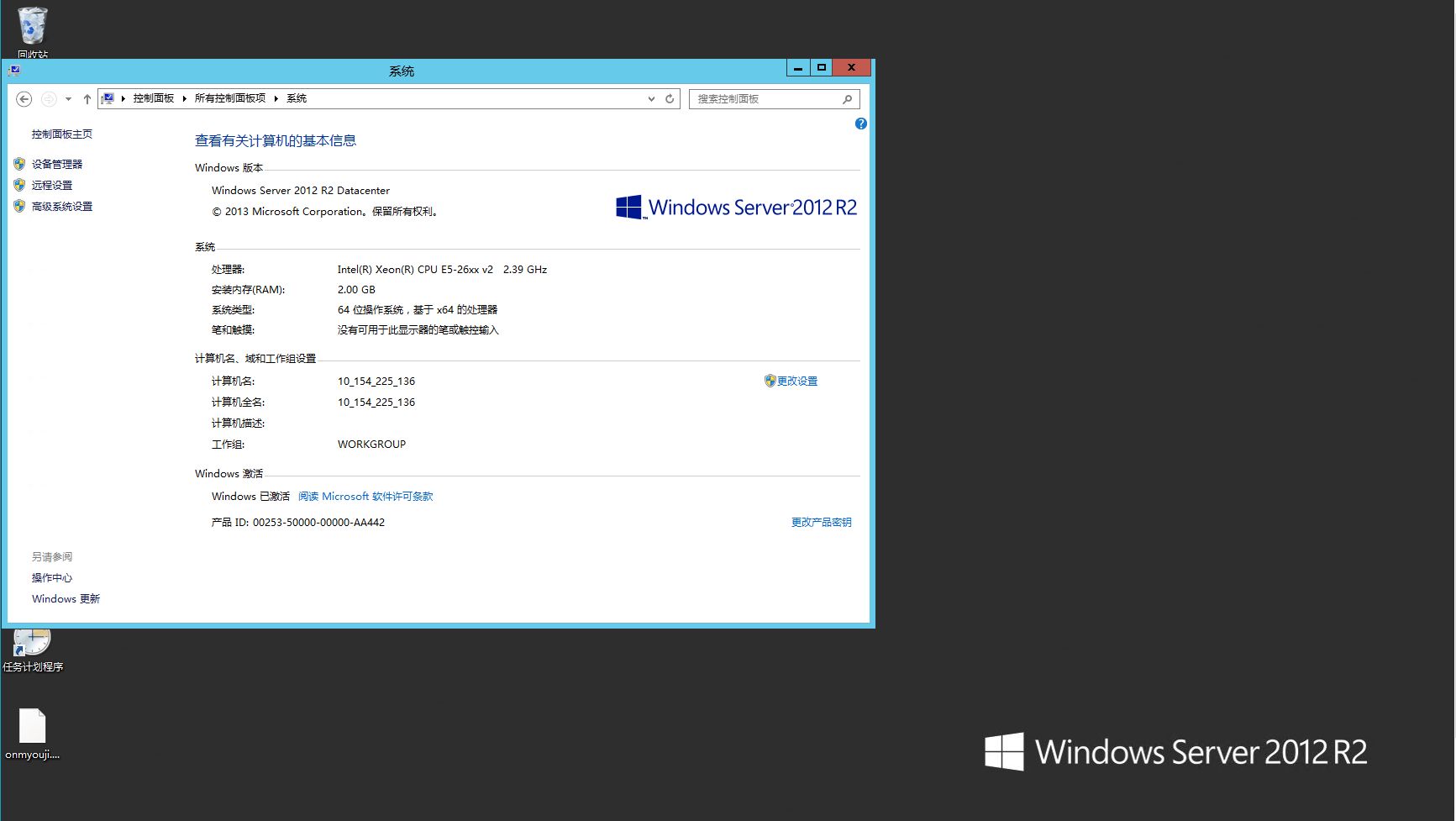Click the computer icon in address bar

click(x=108, y=98)
